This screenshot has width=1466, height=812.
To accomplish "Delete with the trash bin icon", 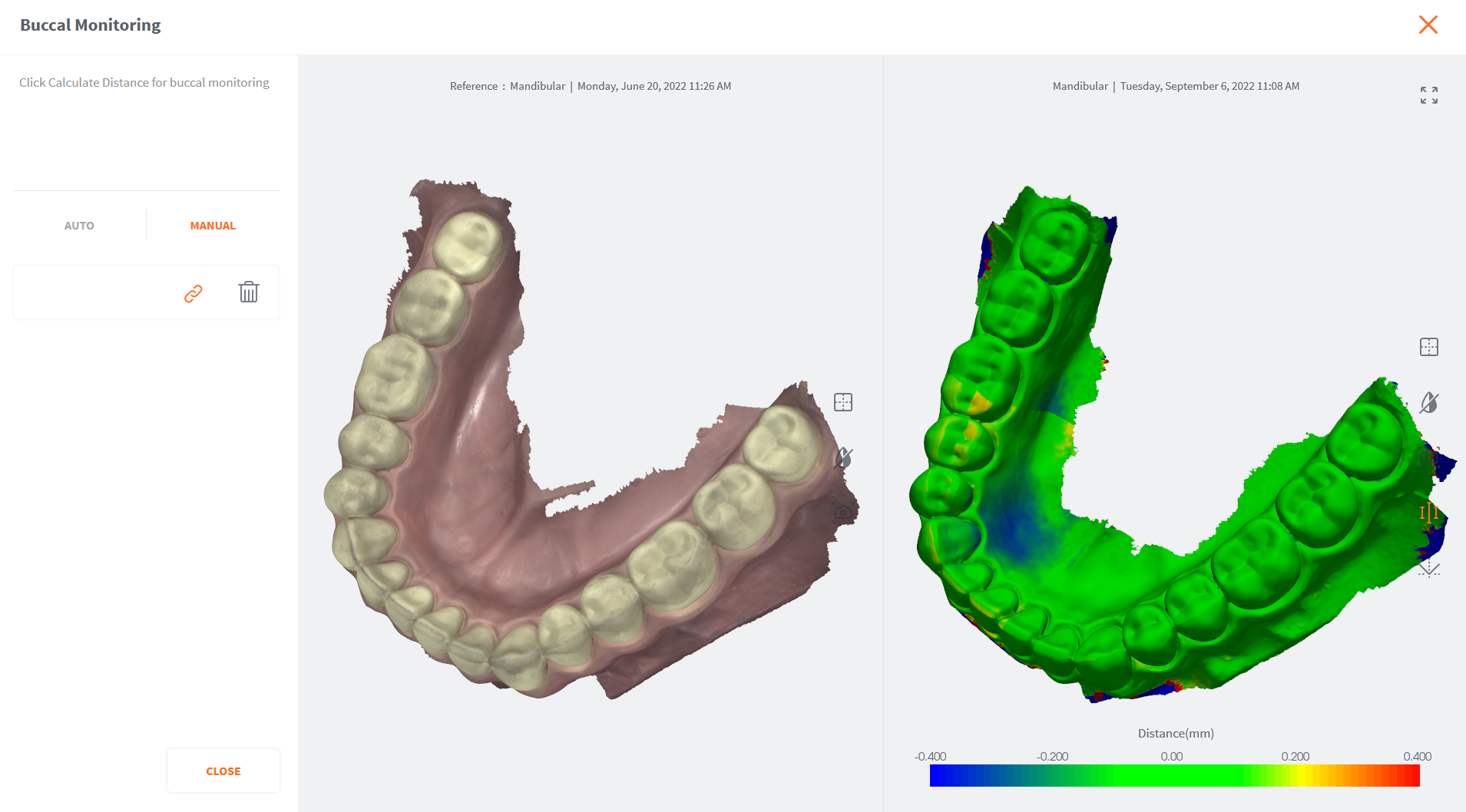I will coord(249,292).
